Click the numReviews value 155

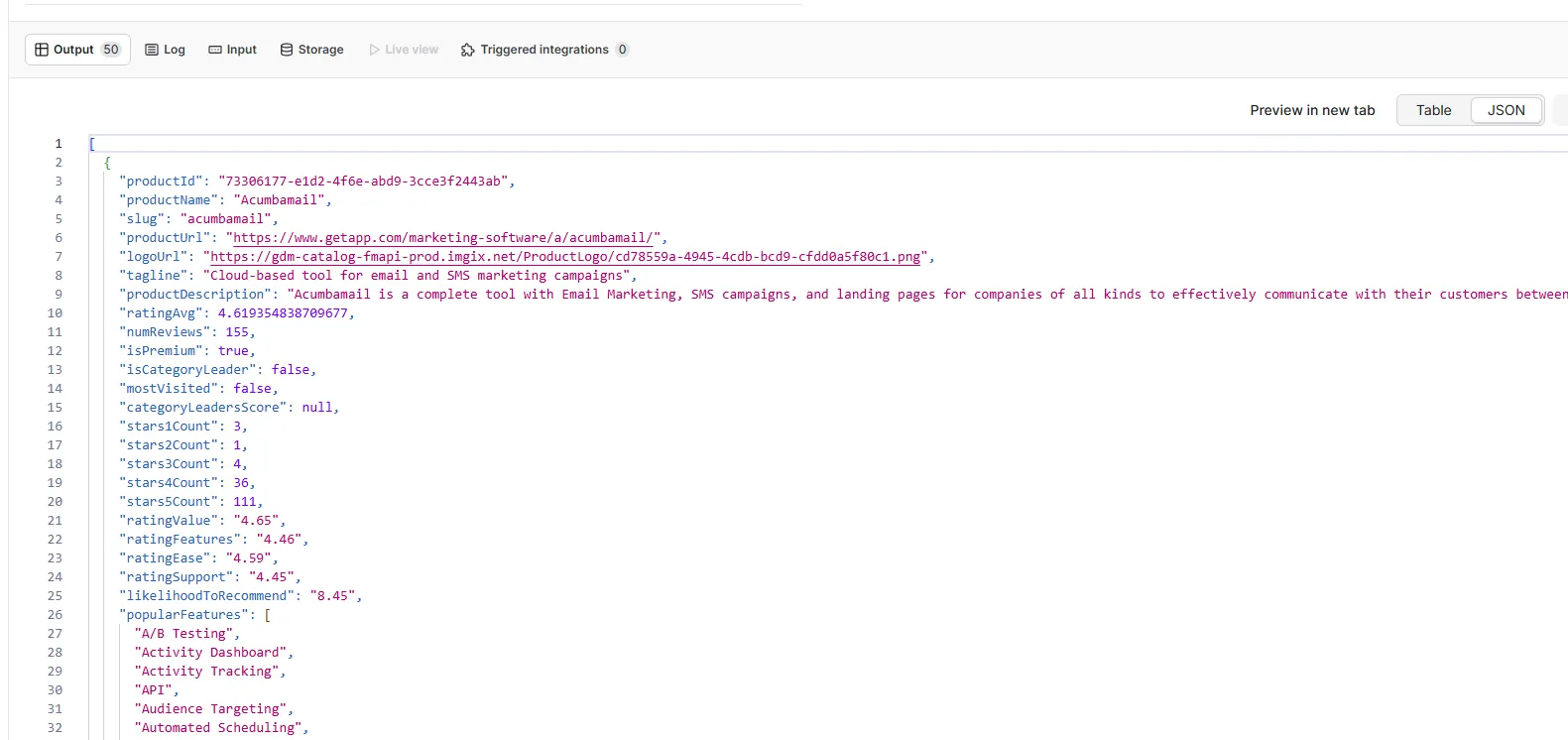tap(237, 332)
